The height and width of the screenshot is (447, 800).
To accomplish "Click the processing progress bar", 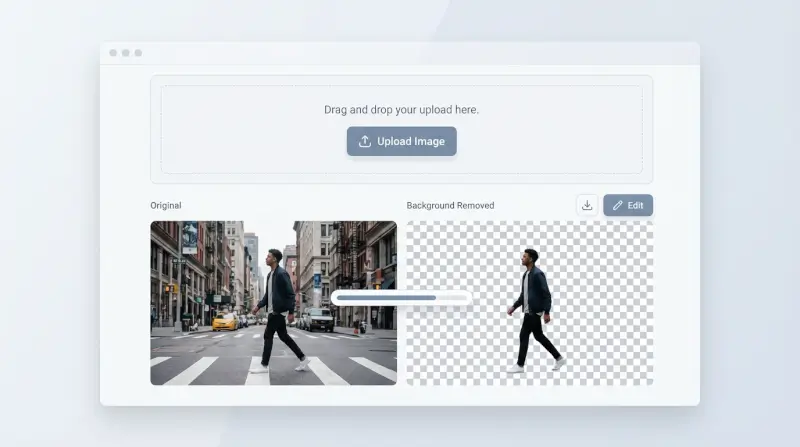I will pos(401,297).
